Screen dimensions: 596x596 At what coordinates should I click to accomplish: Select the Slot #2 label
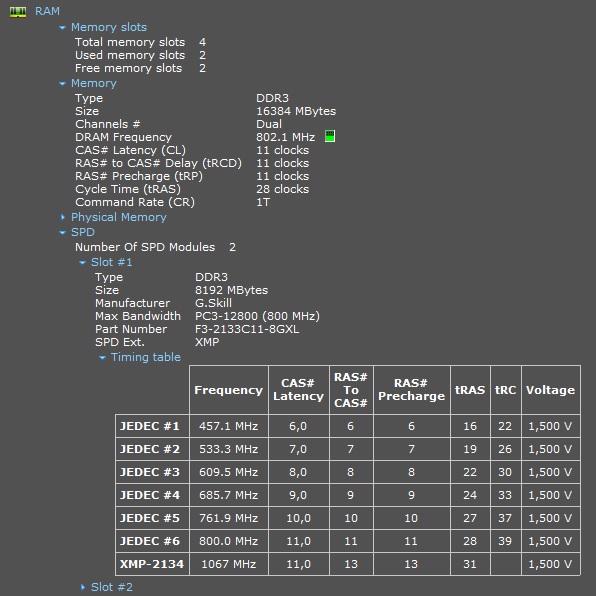[112, 587]
